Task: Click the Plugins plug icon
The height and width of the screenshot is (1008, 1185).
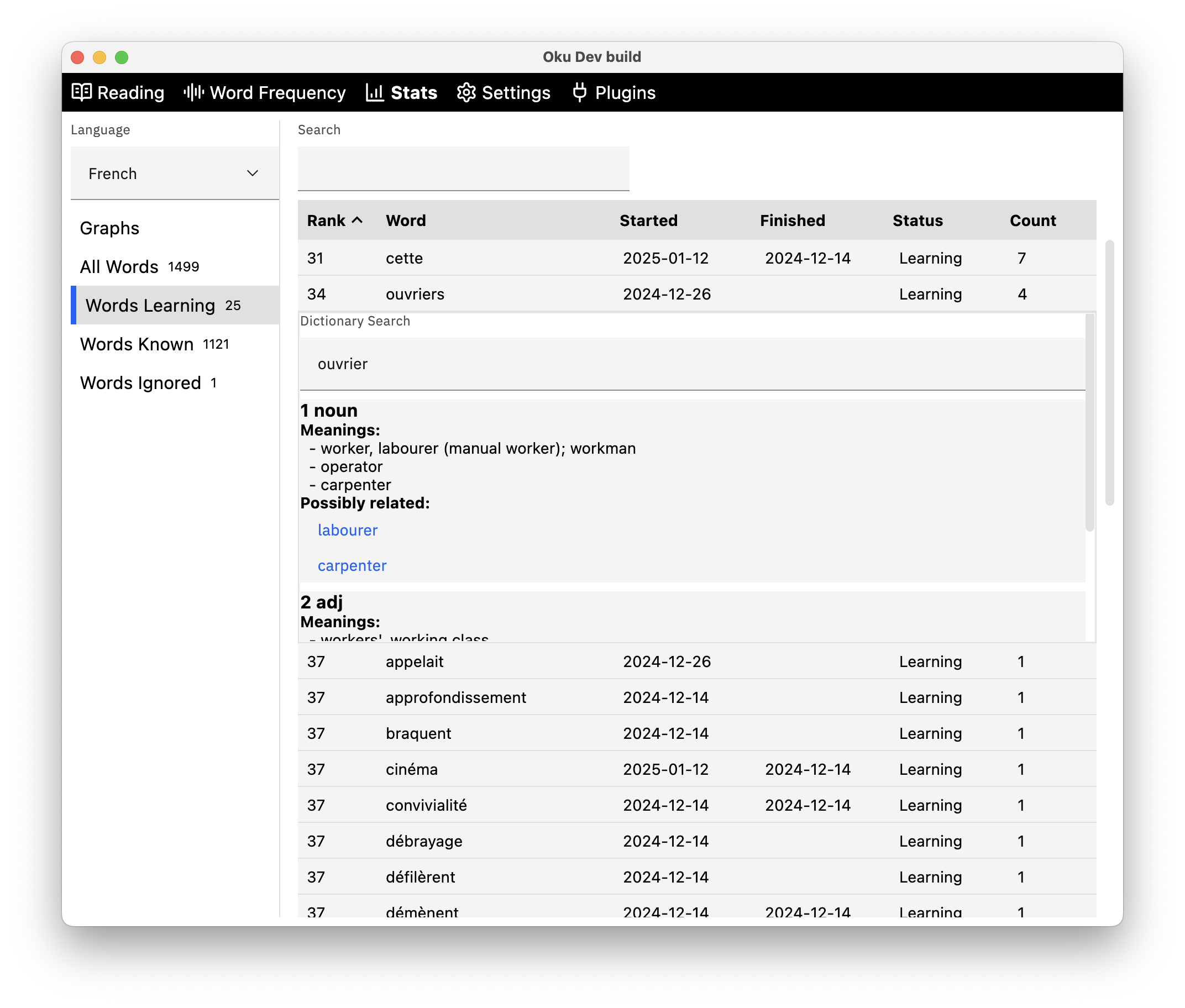Action: point(579,92)
